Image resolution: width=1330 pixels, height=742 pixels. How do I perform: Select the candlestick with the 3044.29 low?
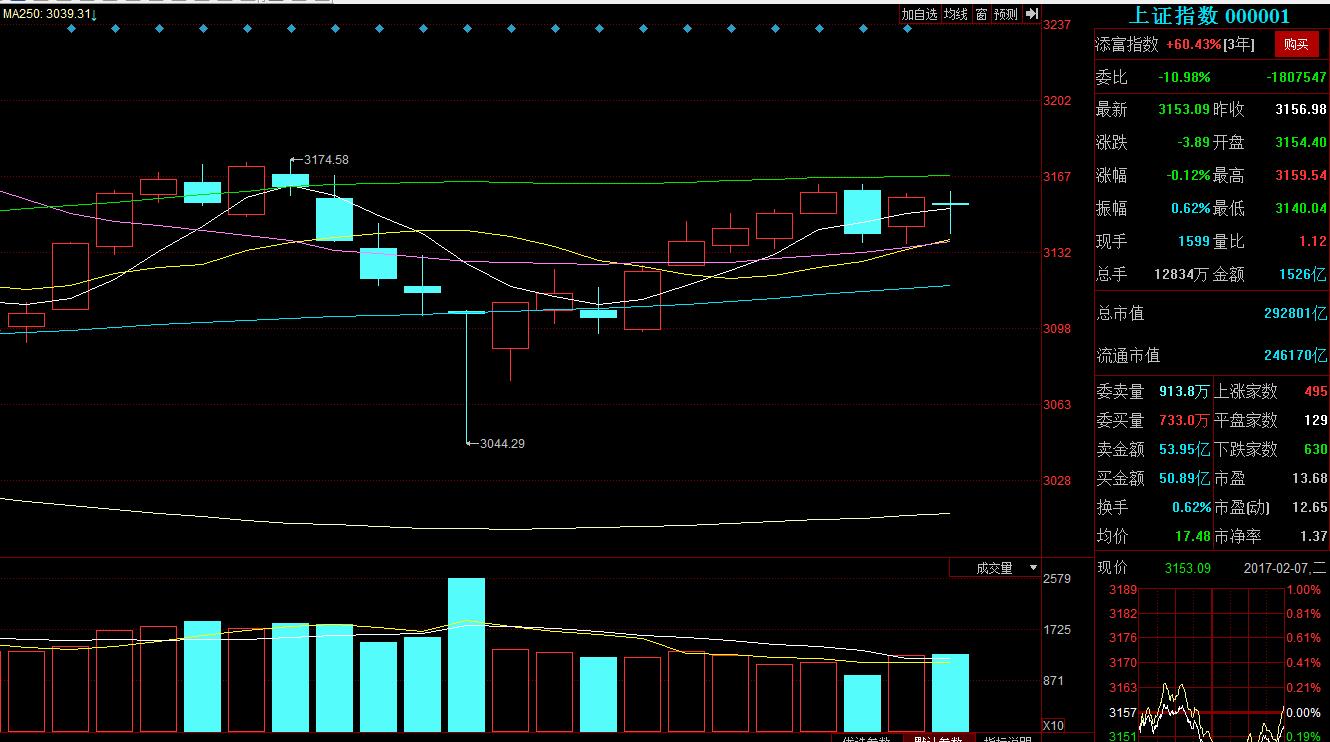tap(467, 376)
